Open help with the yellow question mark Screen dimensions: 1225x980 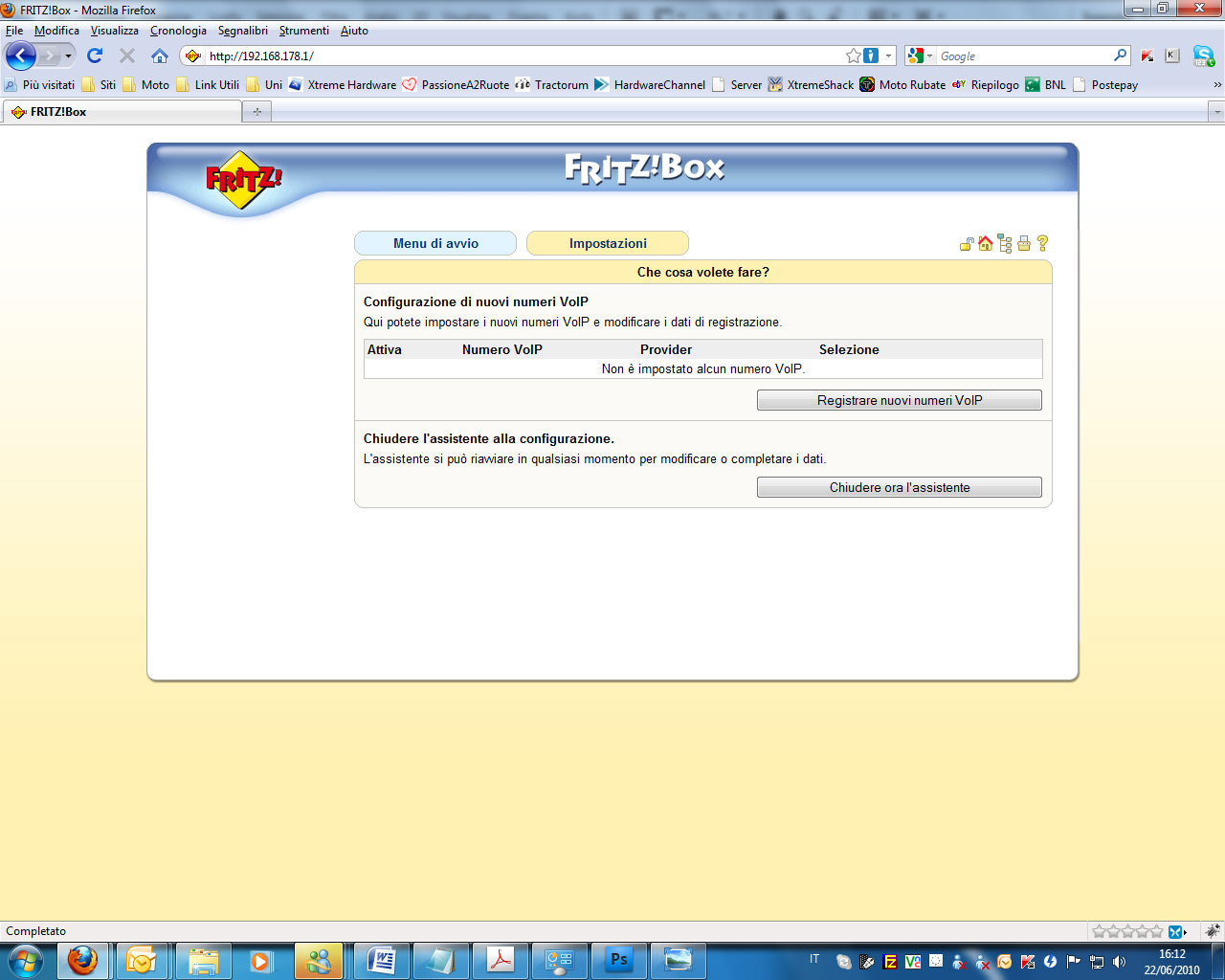(1043, 244)
